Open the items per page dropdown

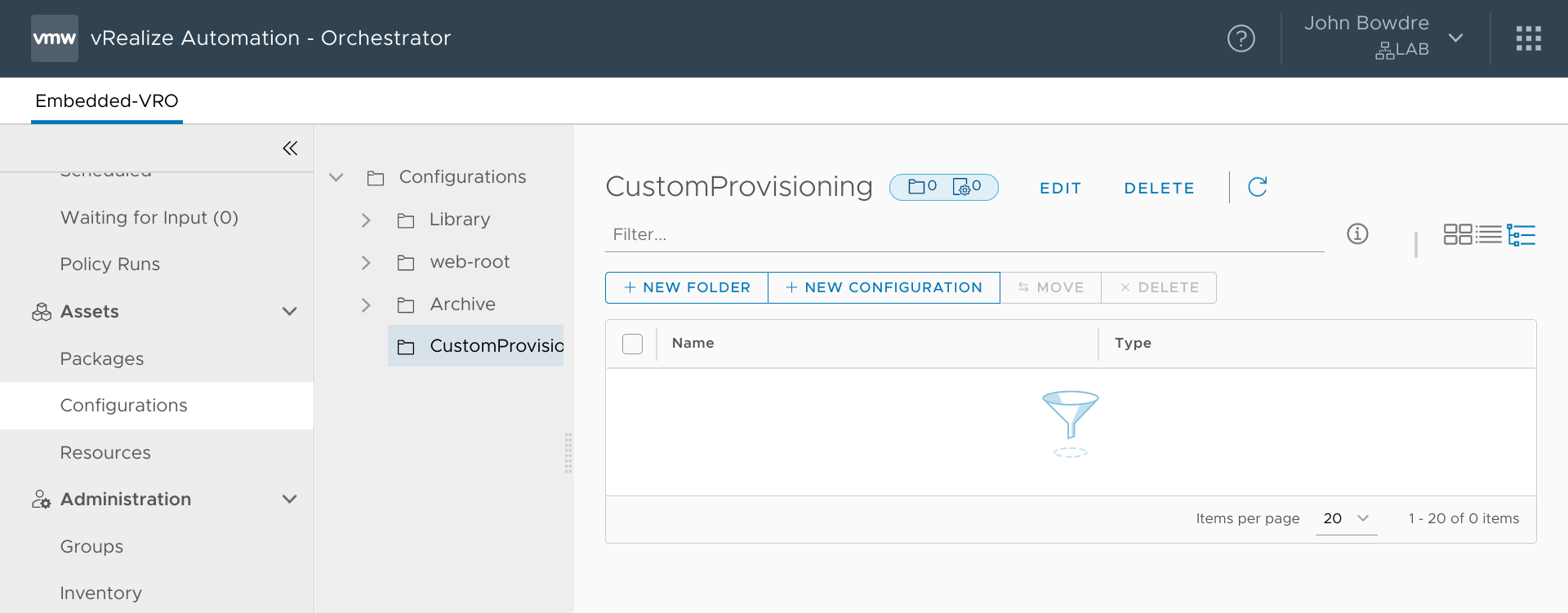click(1346, 518)
